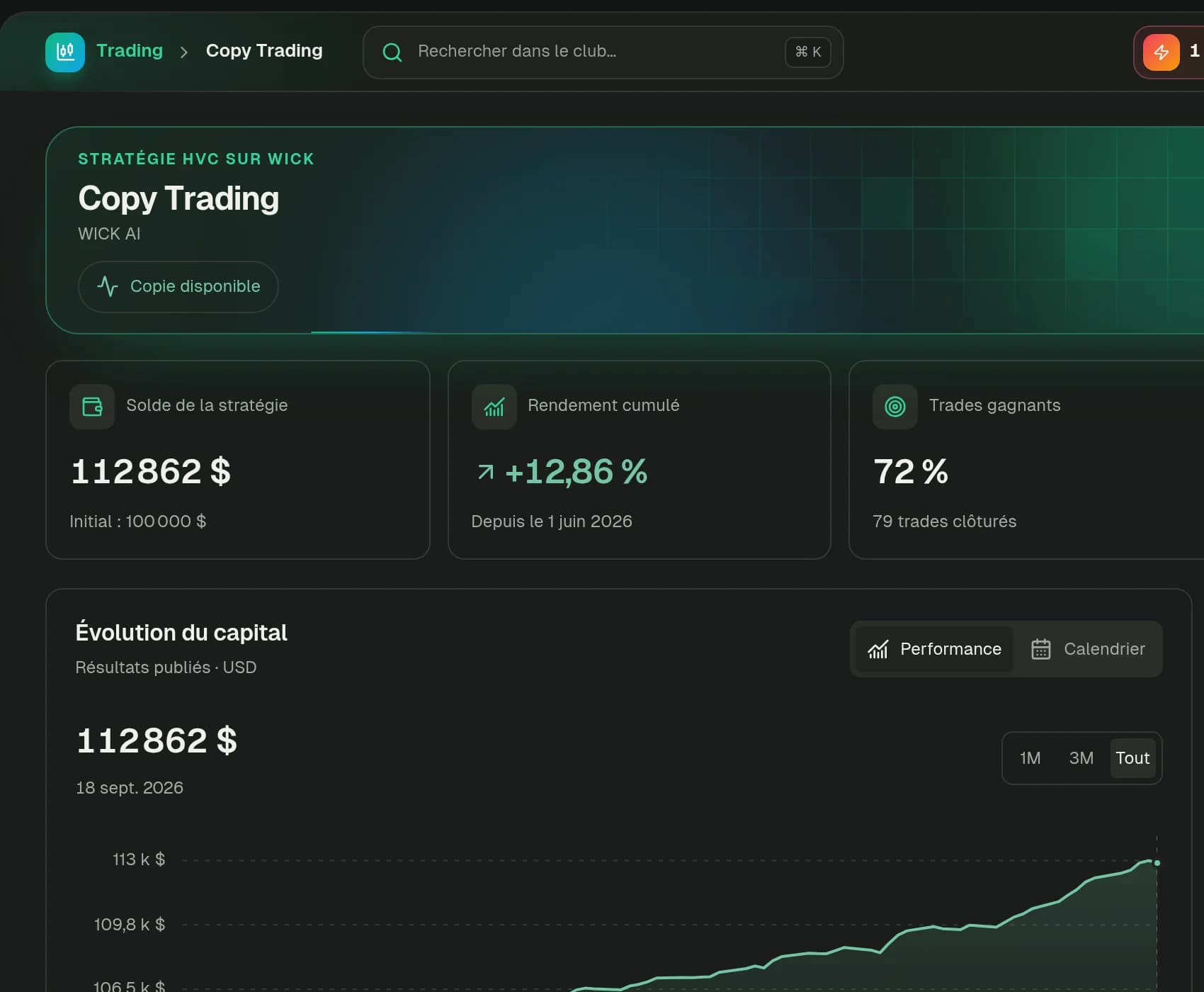Click the Calendrier calendar icon

pyautogui.click(x=1041, y=649)
